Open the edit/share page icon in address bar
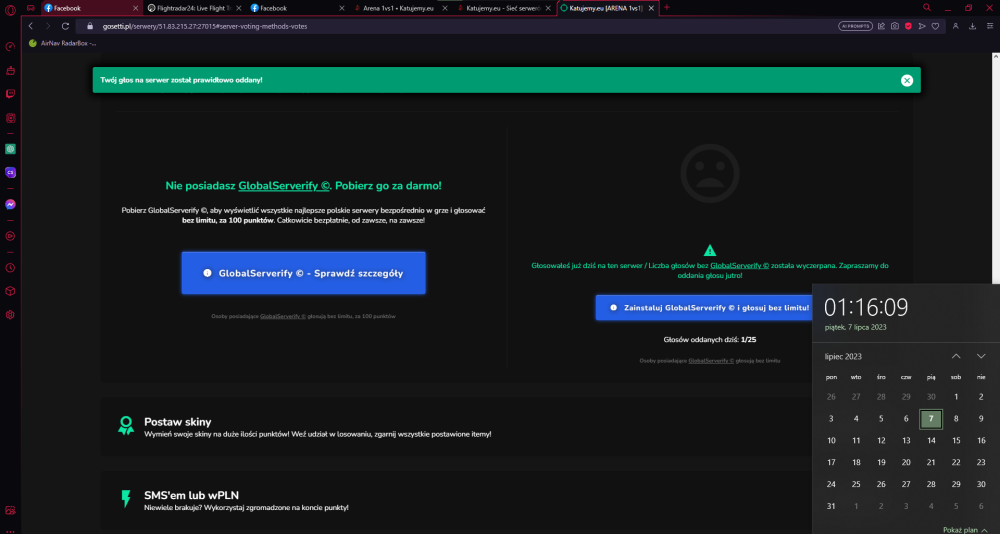This screenshot has width=1000, height=534. (881, 26)
